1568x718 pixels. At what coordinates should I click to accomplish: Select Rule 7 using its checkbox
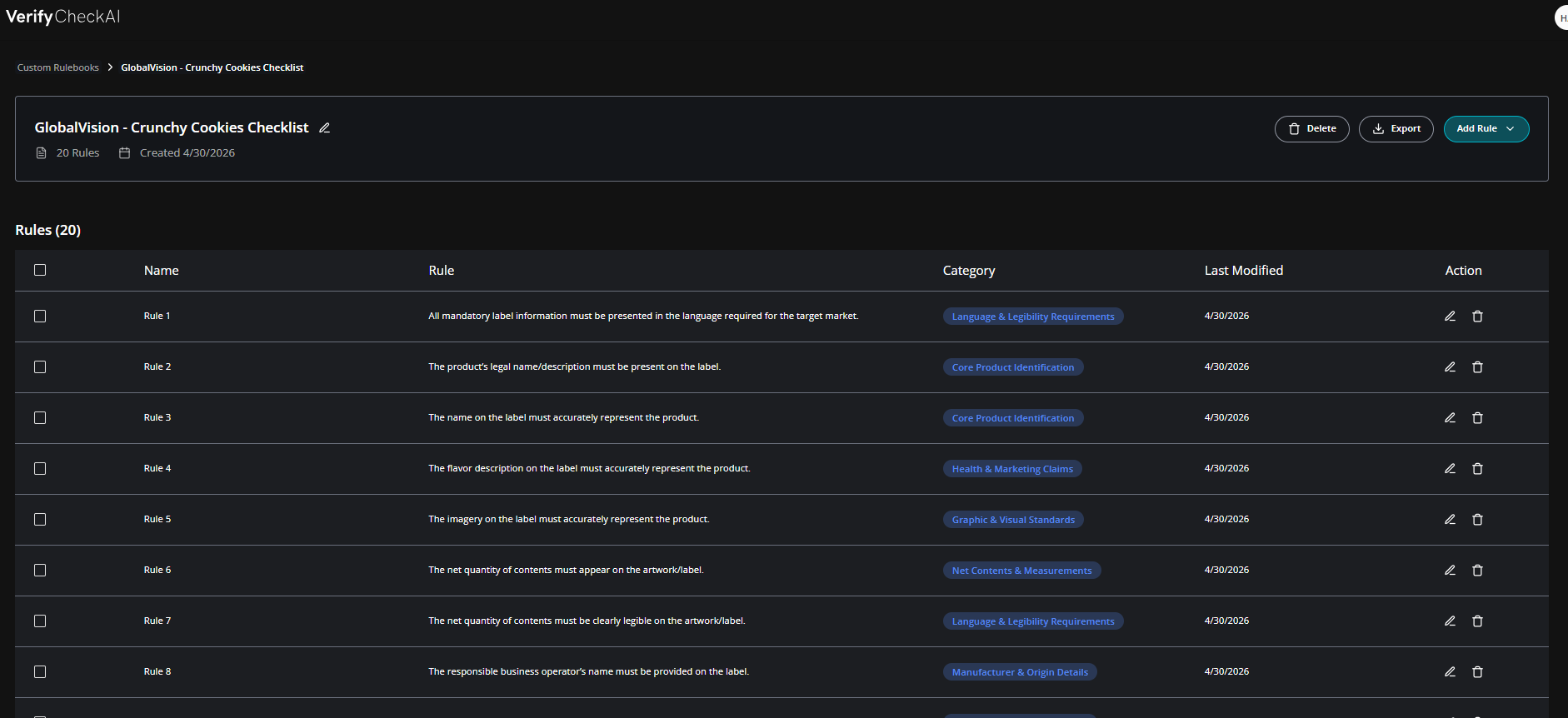(x=40, y=621)
